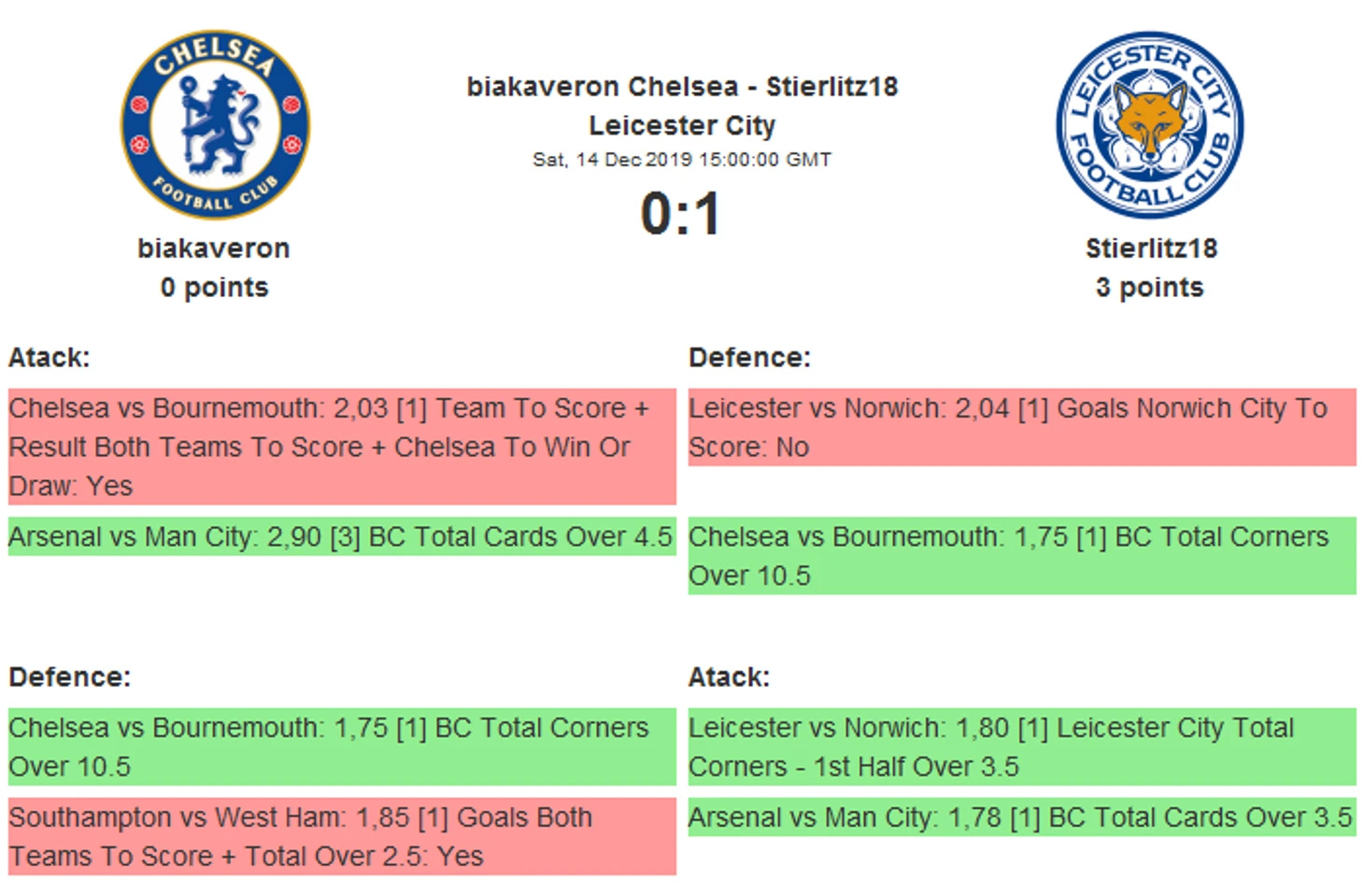Click the left-side lower Defence heading
1364x896 pixels.
click(x=70, y=677)
